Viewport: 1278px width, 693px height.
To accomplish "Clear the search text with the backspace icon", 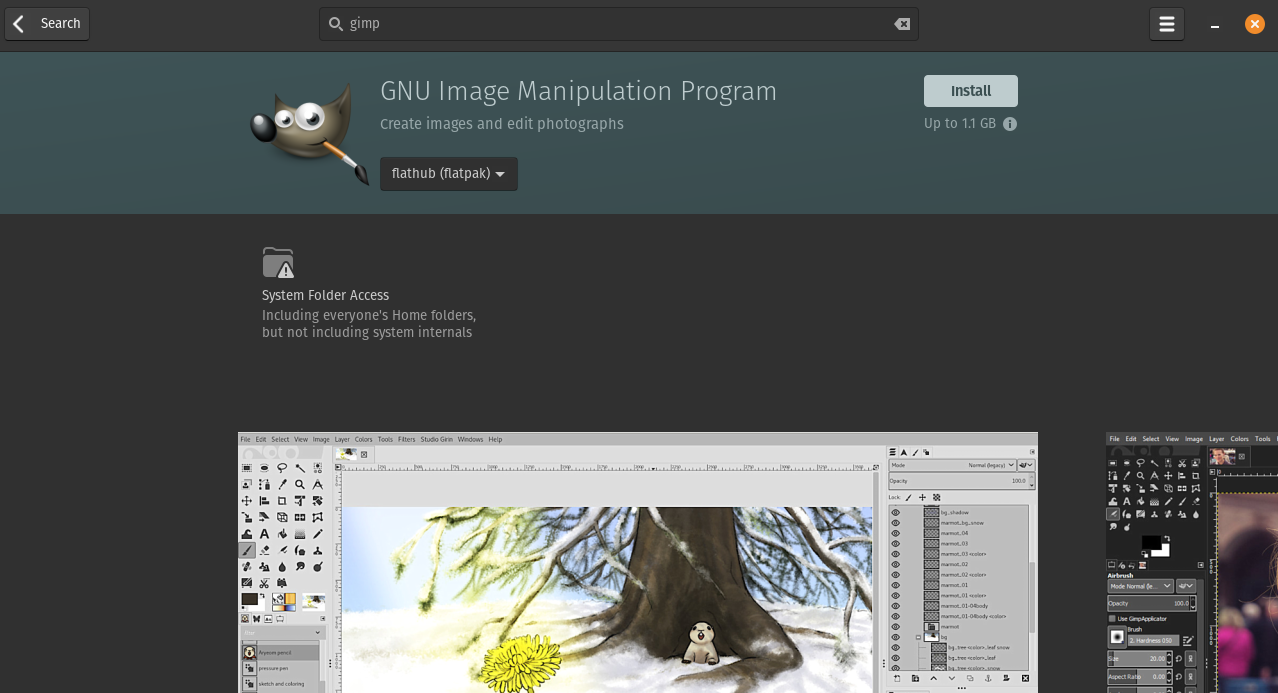I will pyautogui.click(x=902, y=24).
